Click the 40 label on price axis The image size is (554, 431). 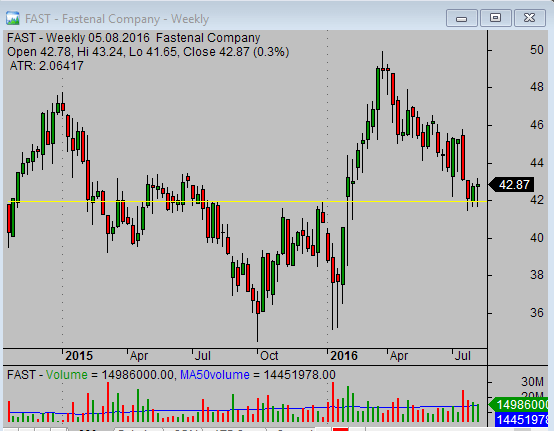tap(537, 238)
